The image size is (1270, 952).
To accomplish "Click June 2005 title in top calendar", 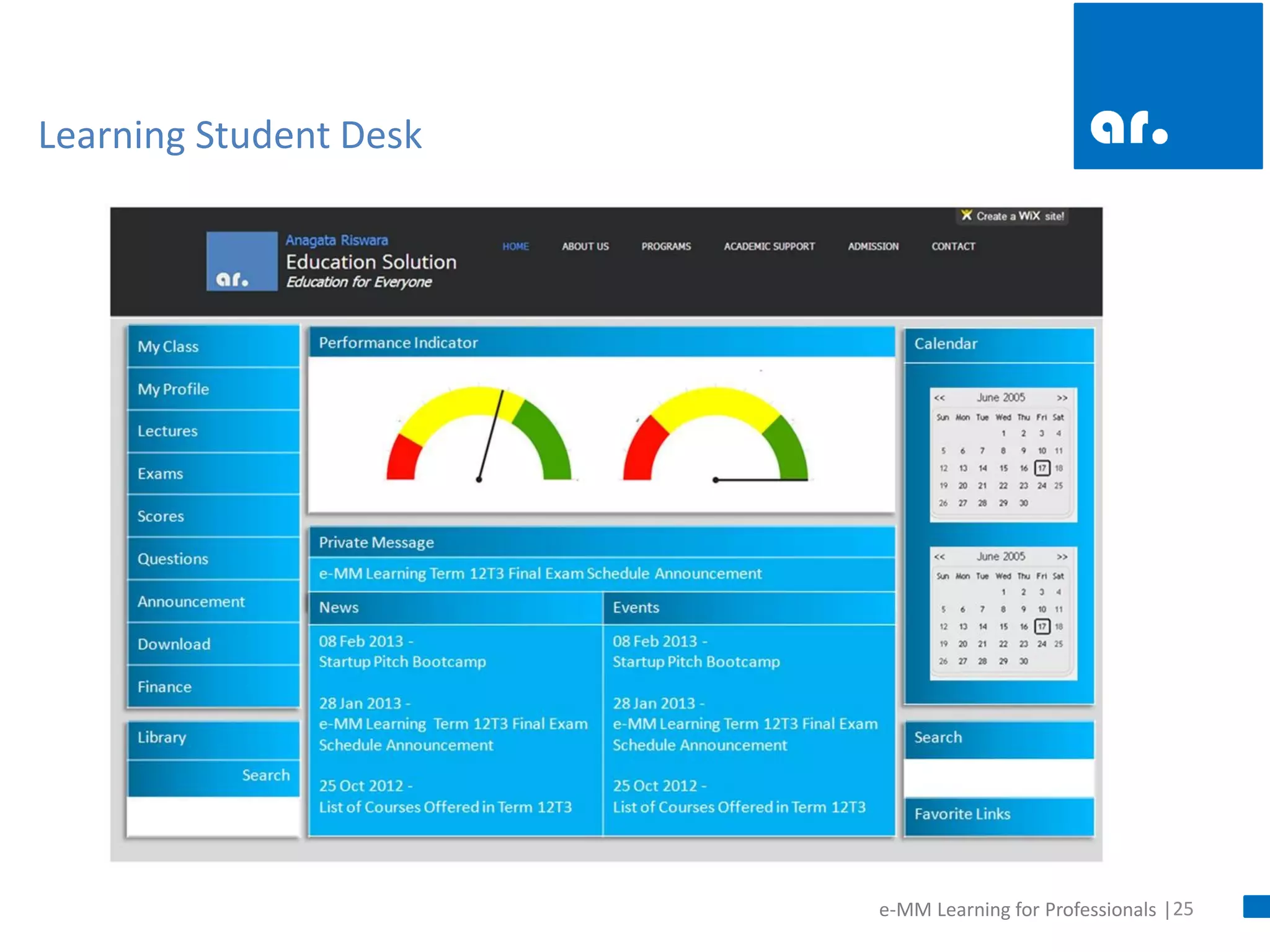I will pyautogui.click(x=1001, y=397).
